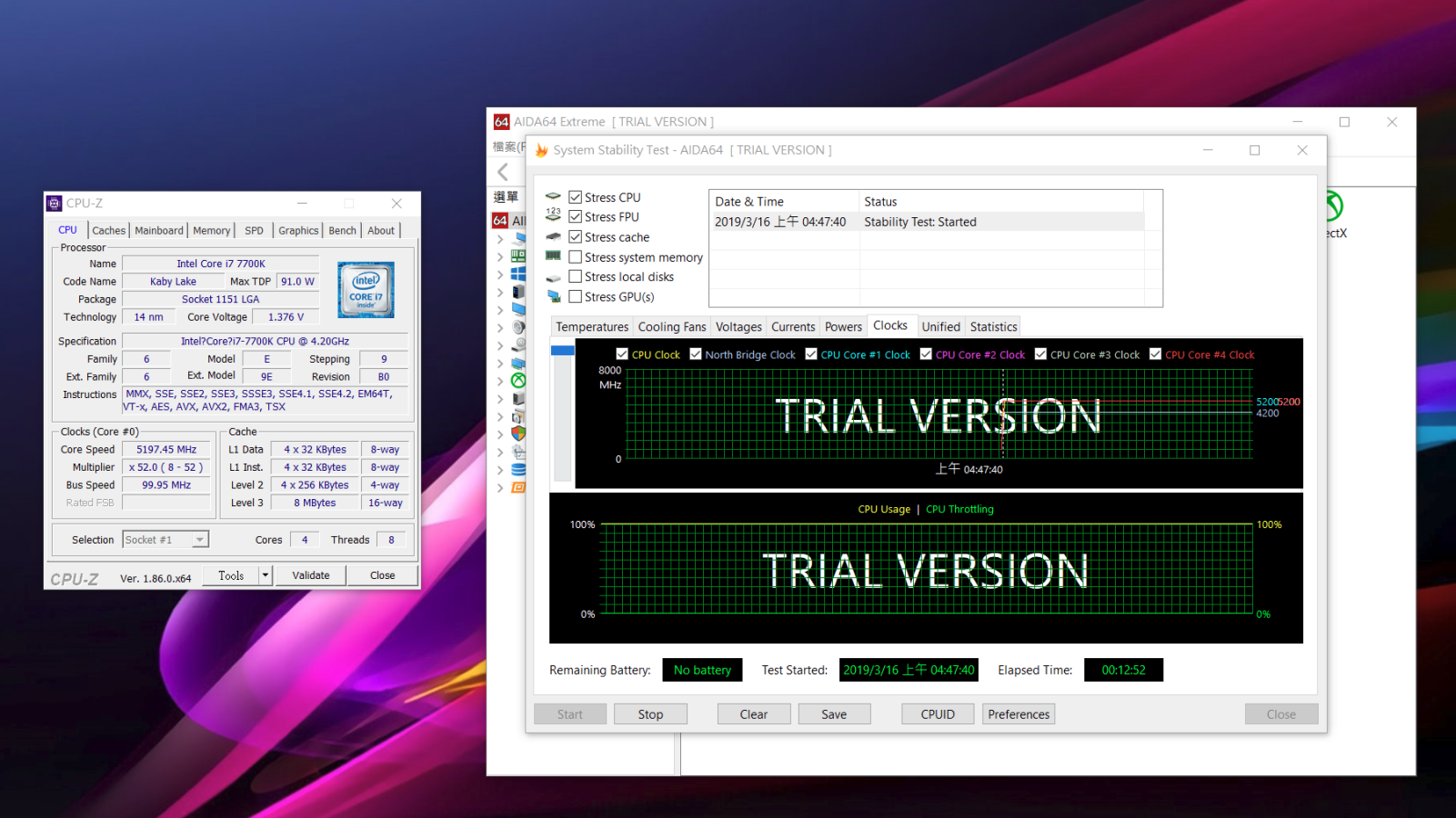Image resolution: width=1456 pixels, height=818 pixels.
Task: Switch to the Temperatures tab
Action: click(591, 327)
